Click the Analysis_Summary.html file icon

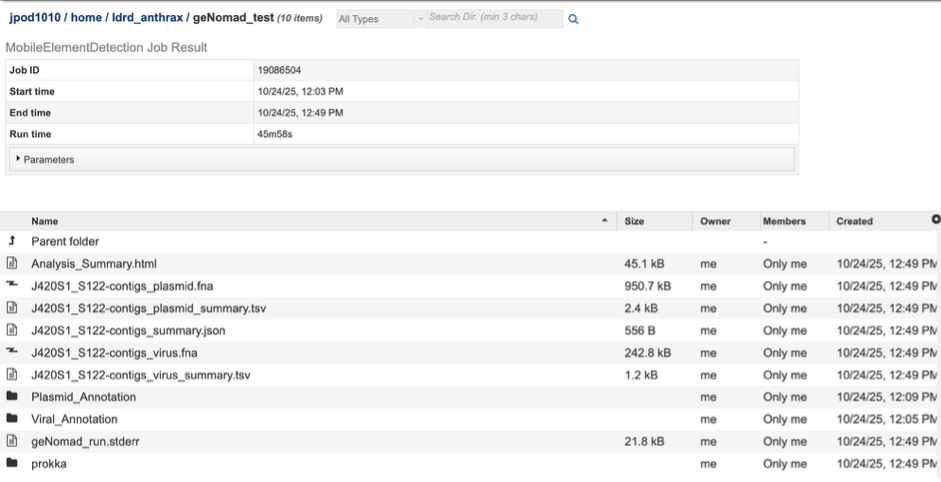tap(12, 264)
